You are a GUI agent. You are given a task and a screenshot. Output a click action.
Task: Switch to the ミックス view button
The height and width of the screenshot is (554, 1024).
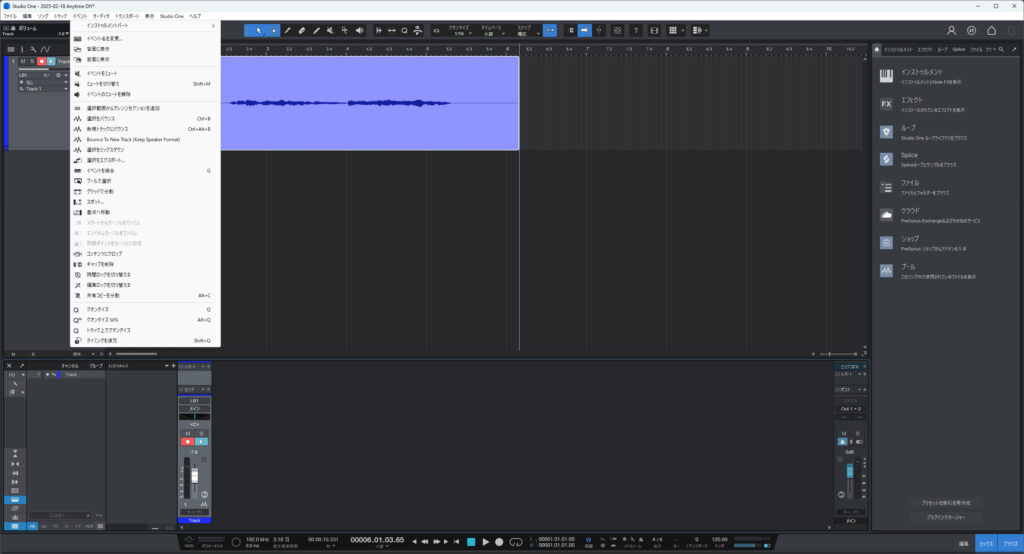987,543
